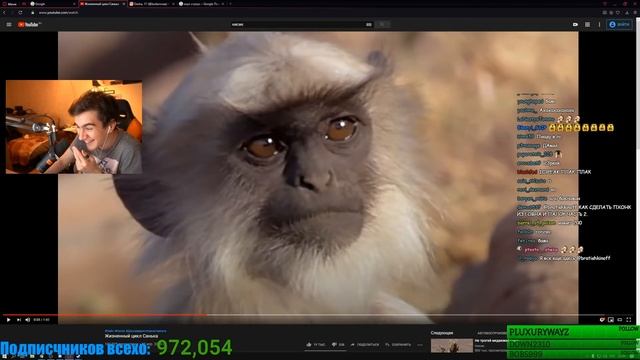Screen dimensions: 640x360
Task: Click the blue Sign in button
Action: click(619, 24)
